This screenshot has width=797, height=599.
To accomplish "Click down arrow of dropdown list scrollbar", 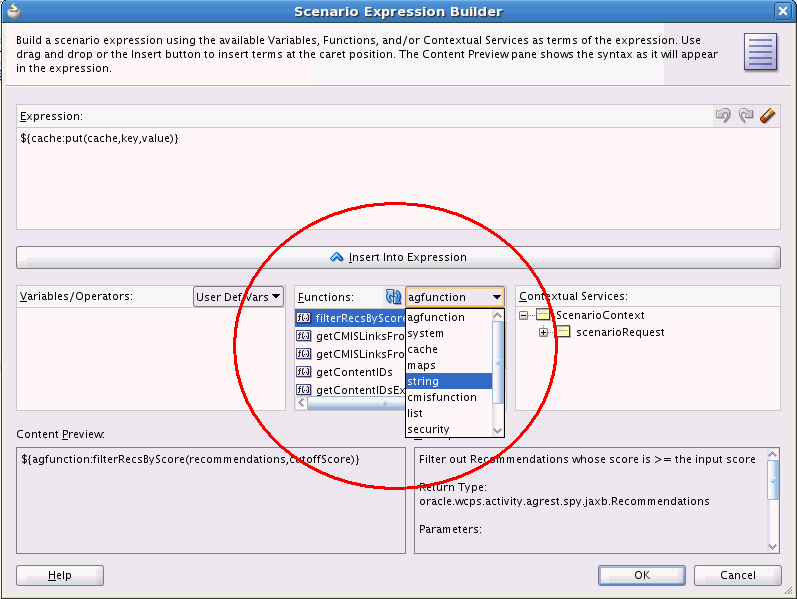I will [498, 431].
